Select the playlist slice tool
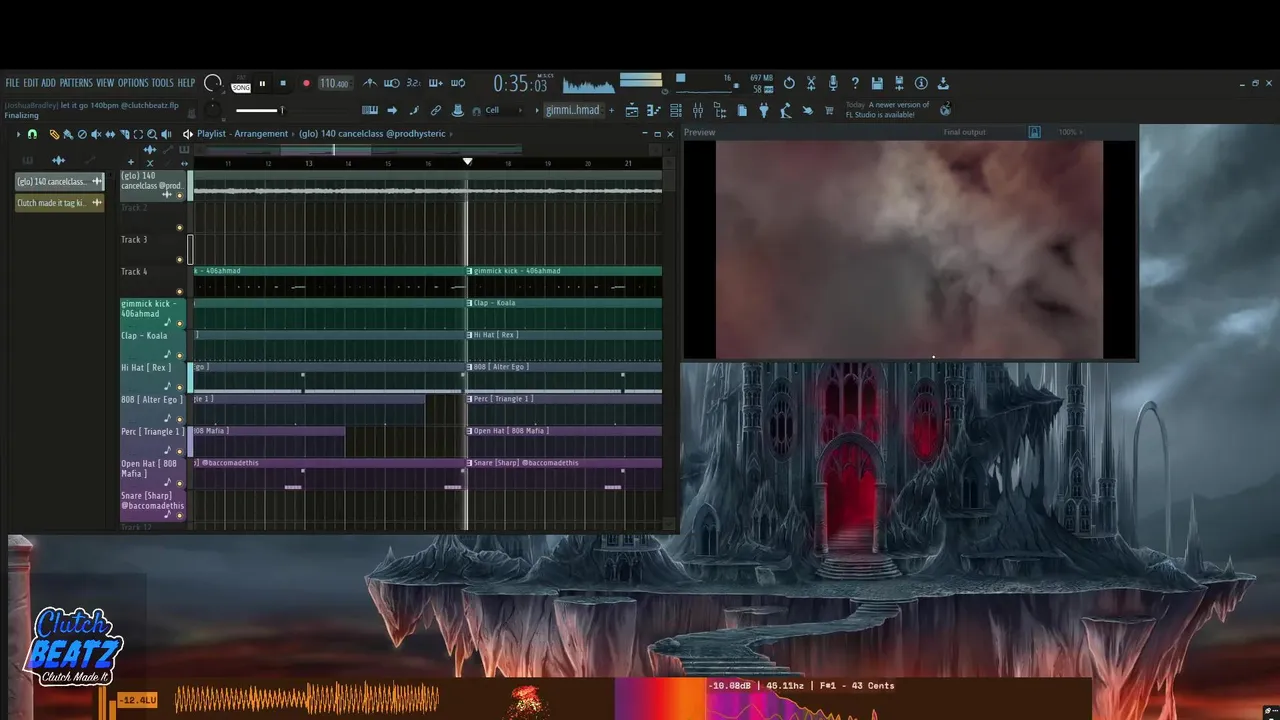The image size is (1280, 720). (x=124, y=134)
